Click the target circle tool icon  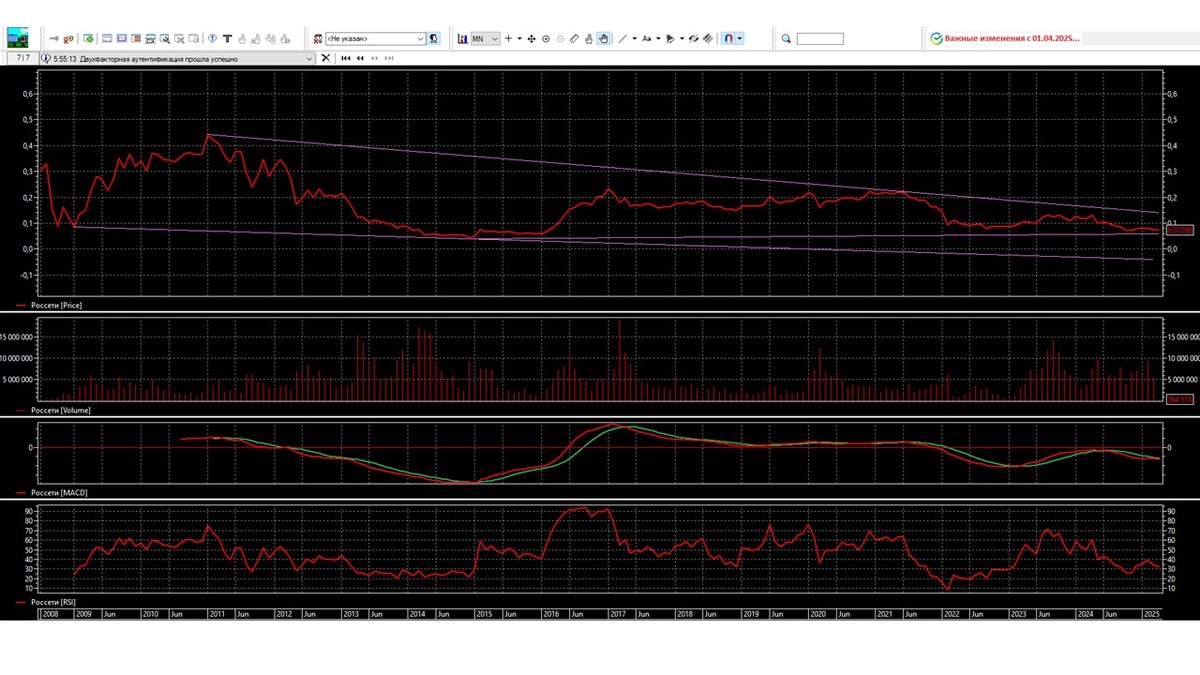click(546, 39)
